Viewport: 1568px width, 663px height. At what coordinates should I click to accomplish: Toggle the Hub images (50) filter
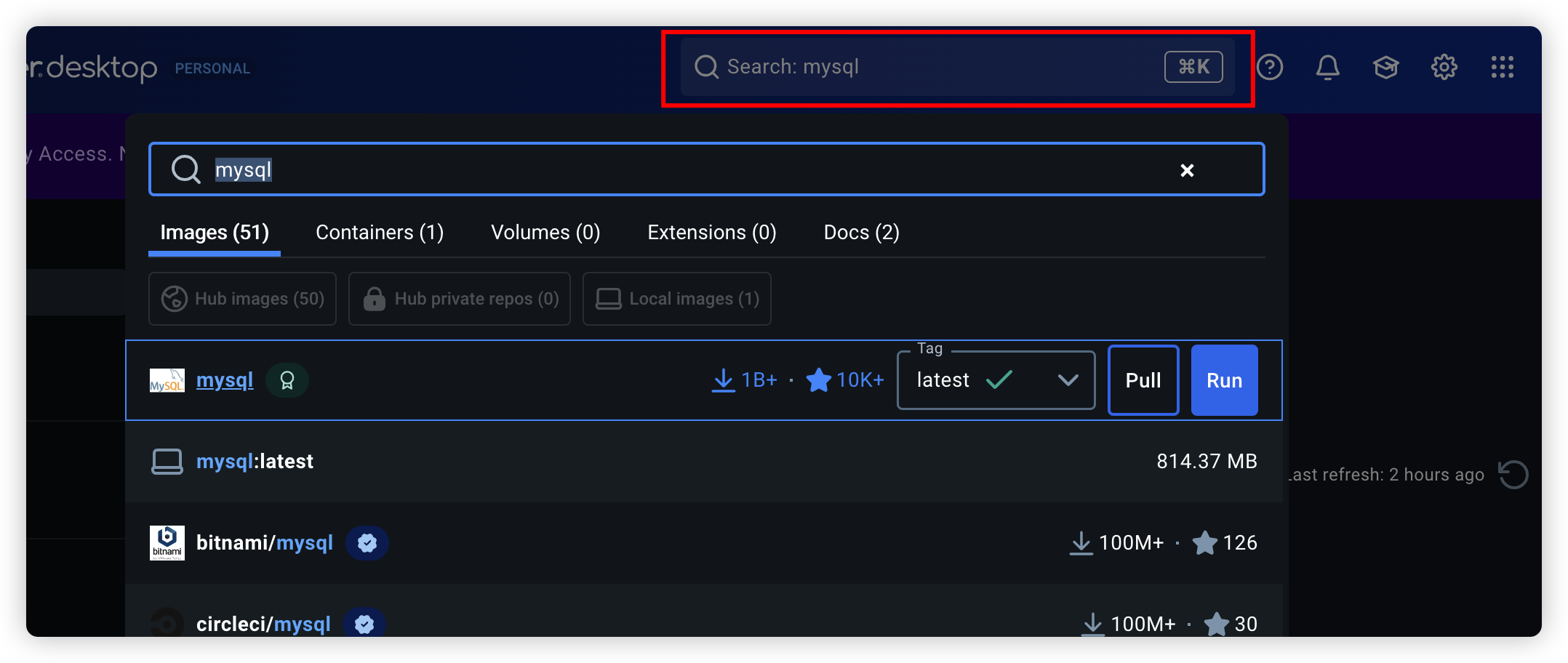coord(243,299)
